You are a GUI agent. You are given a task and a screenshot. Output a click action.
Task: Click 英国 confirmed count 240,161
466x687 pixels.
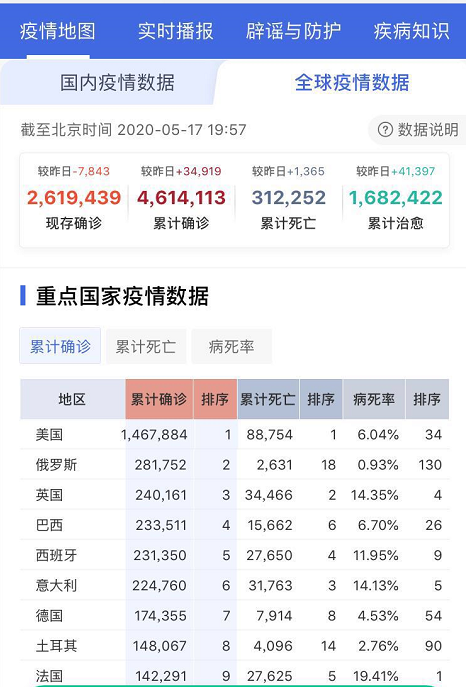[161, 495]
